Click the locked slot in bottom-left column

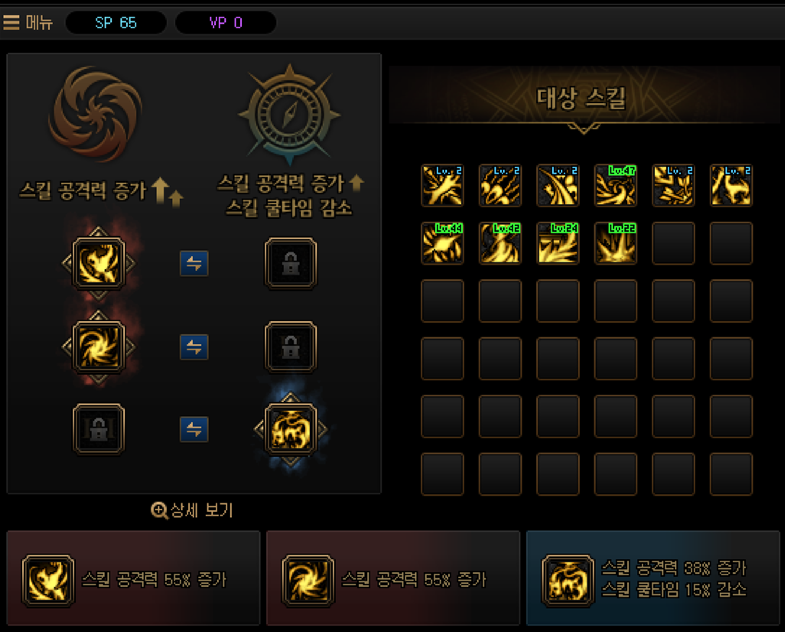point(99,429)
